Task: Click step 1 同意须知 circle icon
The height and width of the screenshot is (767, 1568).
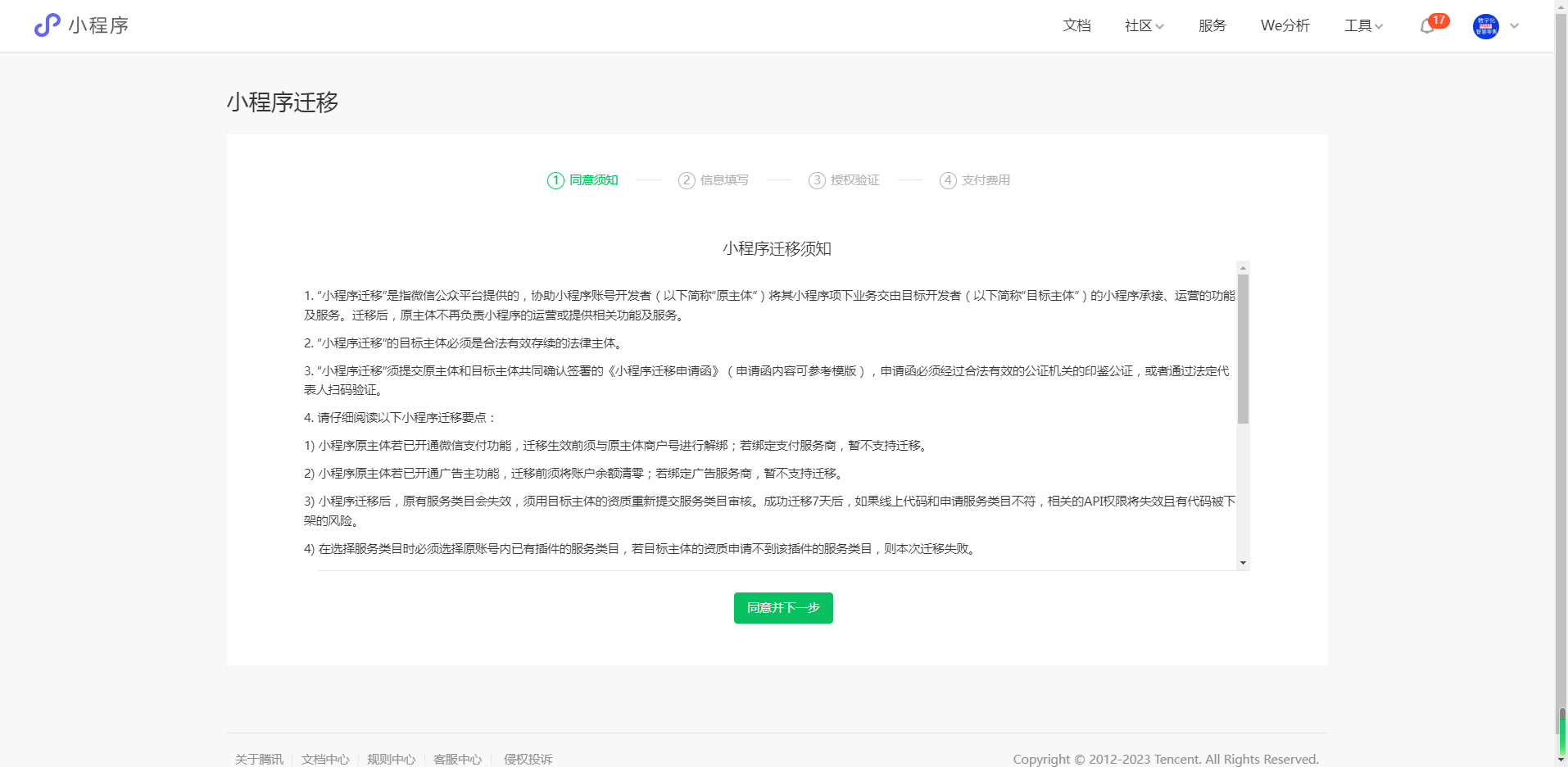Action: coord(555,180)
